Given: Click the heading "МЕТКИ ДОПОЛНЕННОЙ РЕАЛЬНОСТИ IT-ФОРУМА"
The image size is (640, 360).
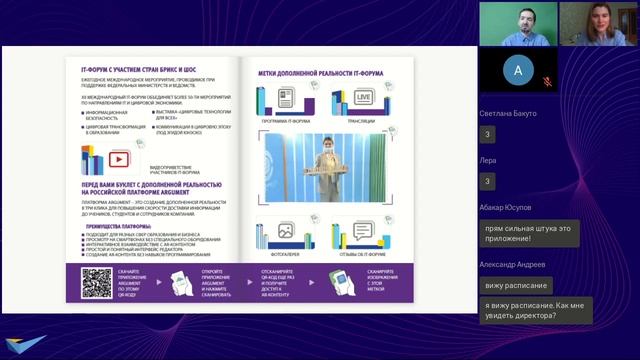Looking at the screenshot, I should 320,73.
